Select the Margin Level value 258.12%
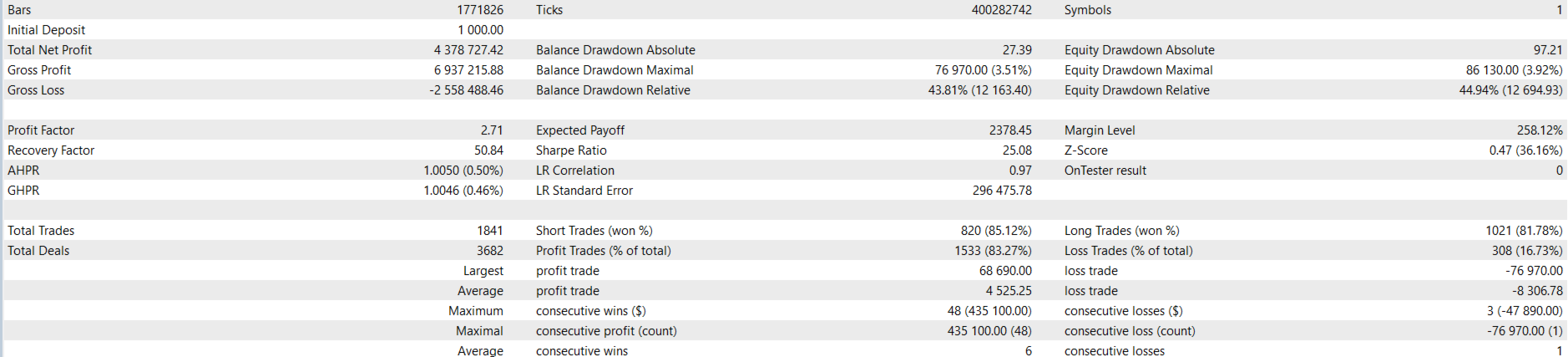The width and height of the screenshot is (1568, 357). pos(1540,130)
